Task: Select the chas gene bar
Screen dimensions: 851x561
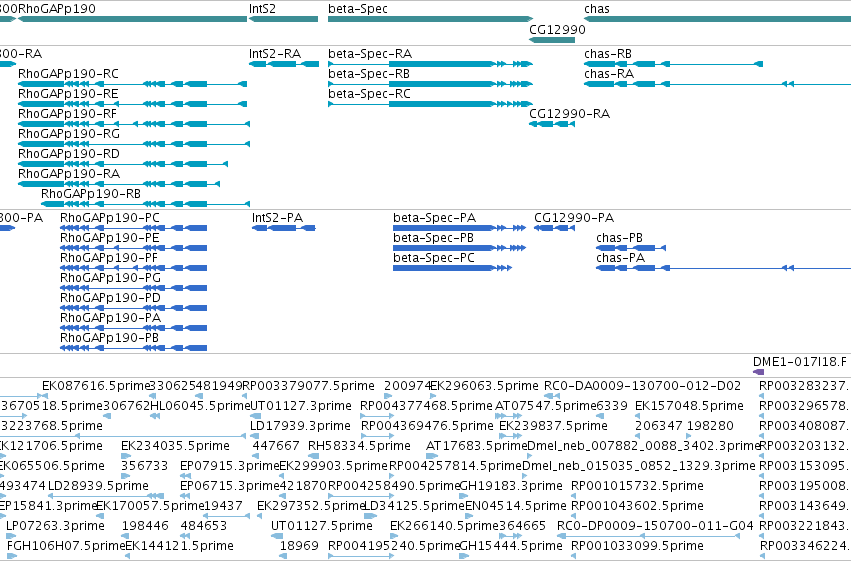Action: [717, 19]
